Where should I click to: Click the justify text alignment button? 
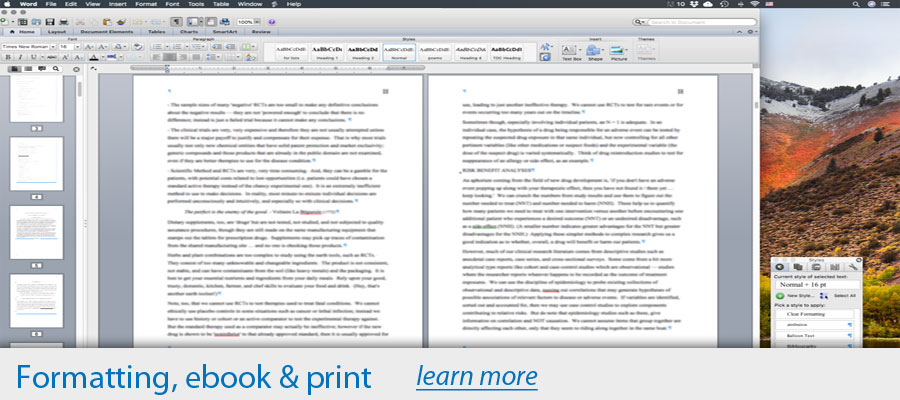click(196, 57)
